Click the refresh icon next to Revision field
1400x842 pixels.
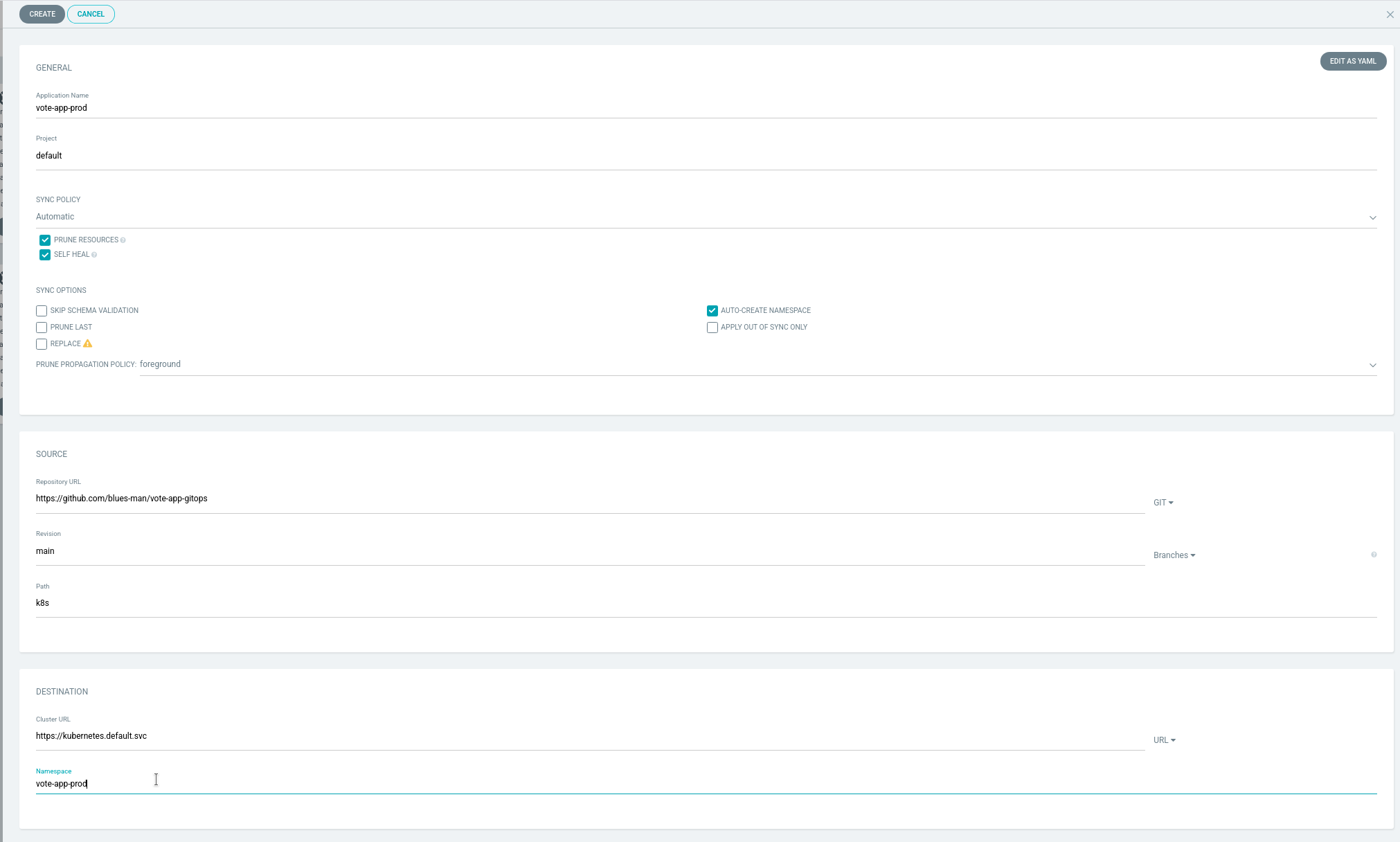pyautogui.click(x=1374, y=555)
